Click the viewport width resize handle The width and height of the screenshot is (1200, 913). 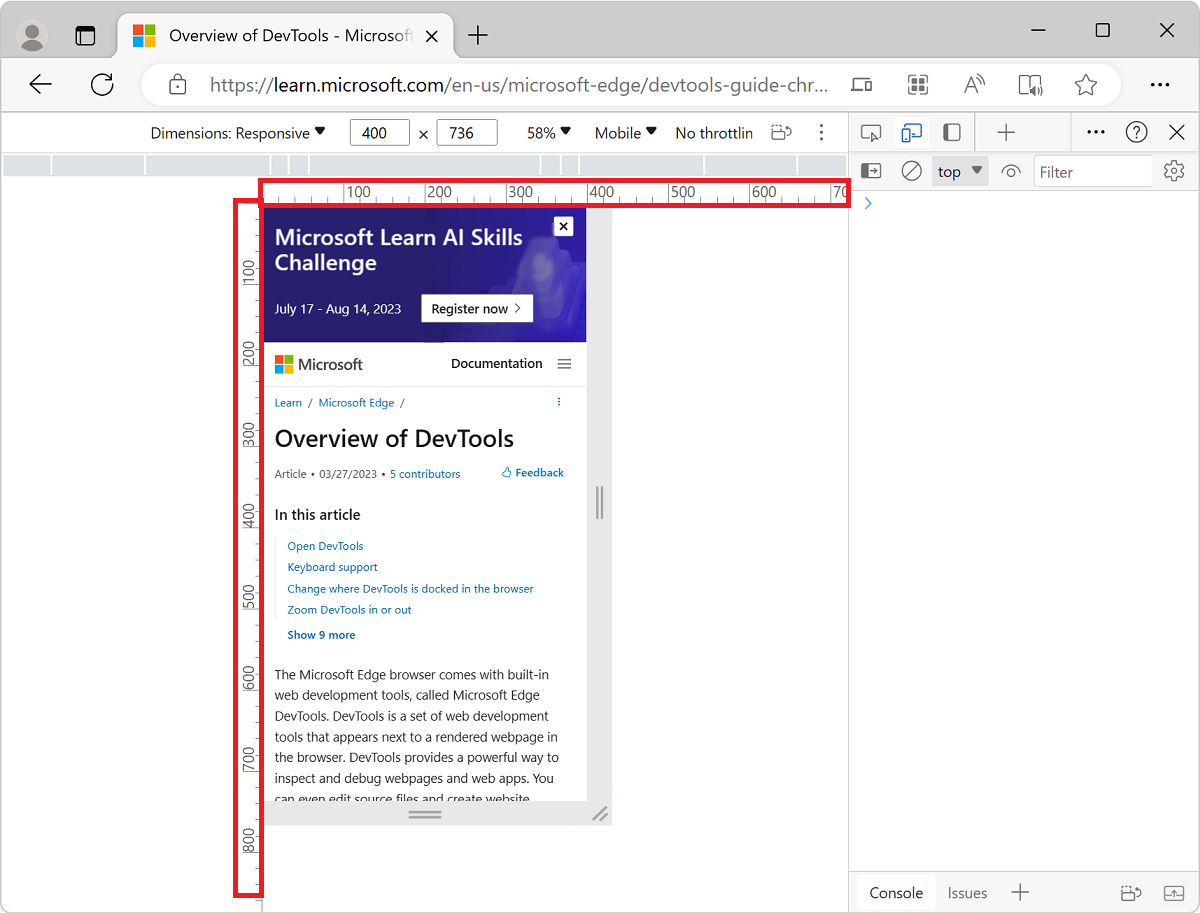[599, 502]
